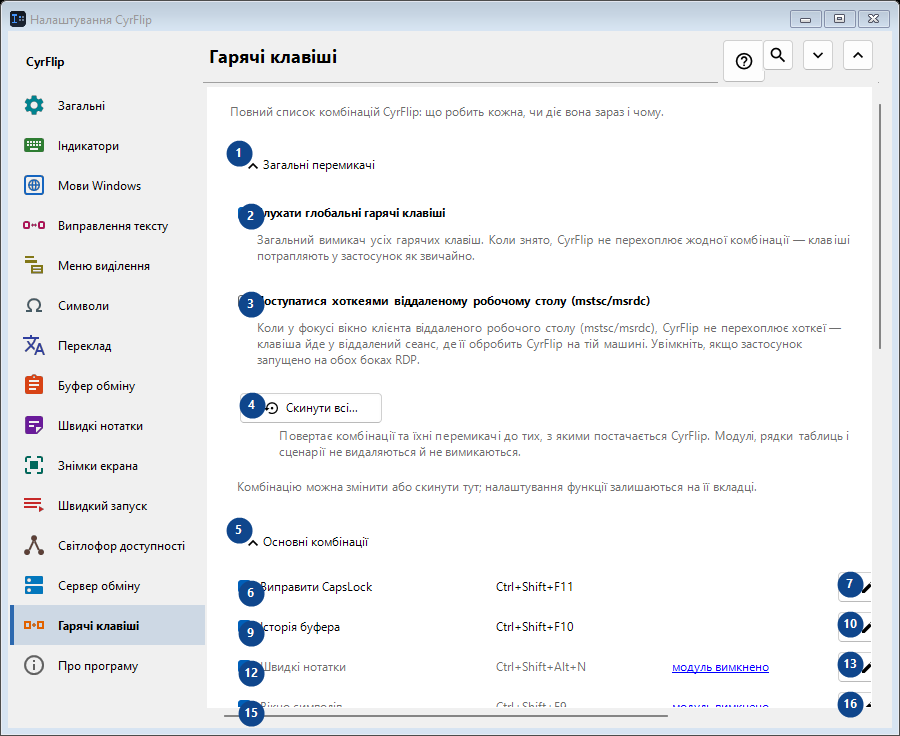Viewport: 900px width, 736px height.
Task: Open help with the question mark icon
Action: click(x=744, y=61)
